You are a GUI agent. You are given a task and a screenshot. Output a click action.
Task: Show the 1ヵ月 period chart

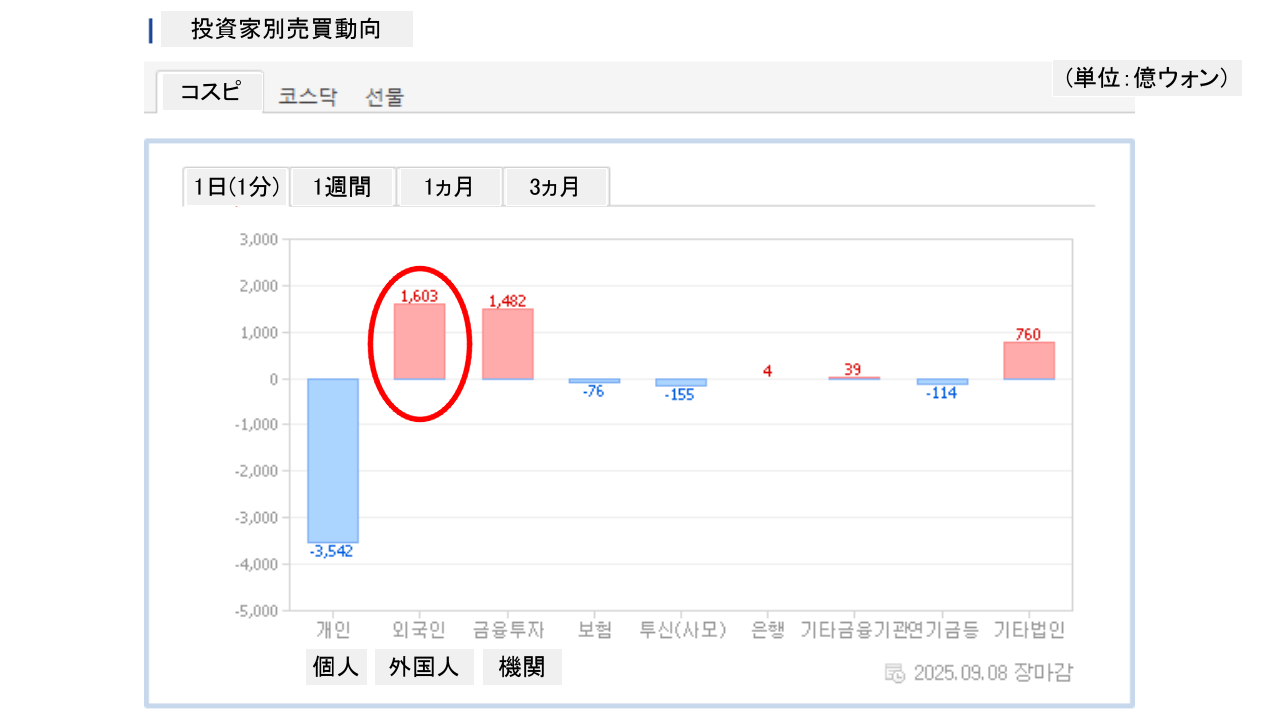449,187
